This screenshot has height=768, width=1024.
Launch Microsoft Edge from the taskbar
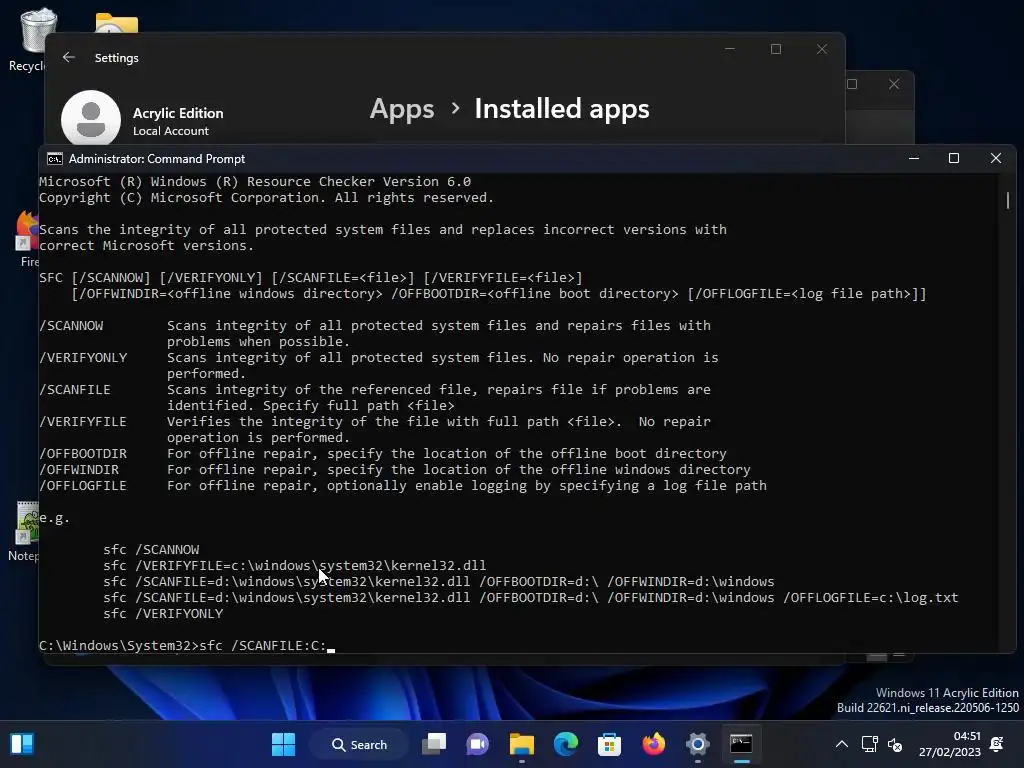point(566,744)
